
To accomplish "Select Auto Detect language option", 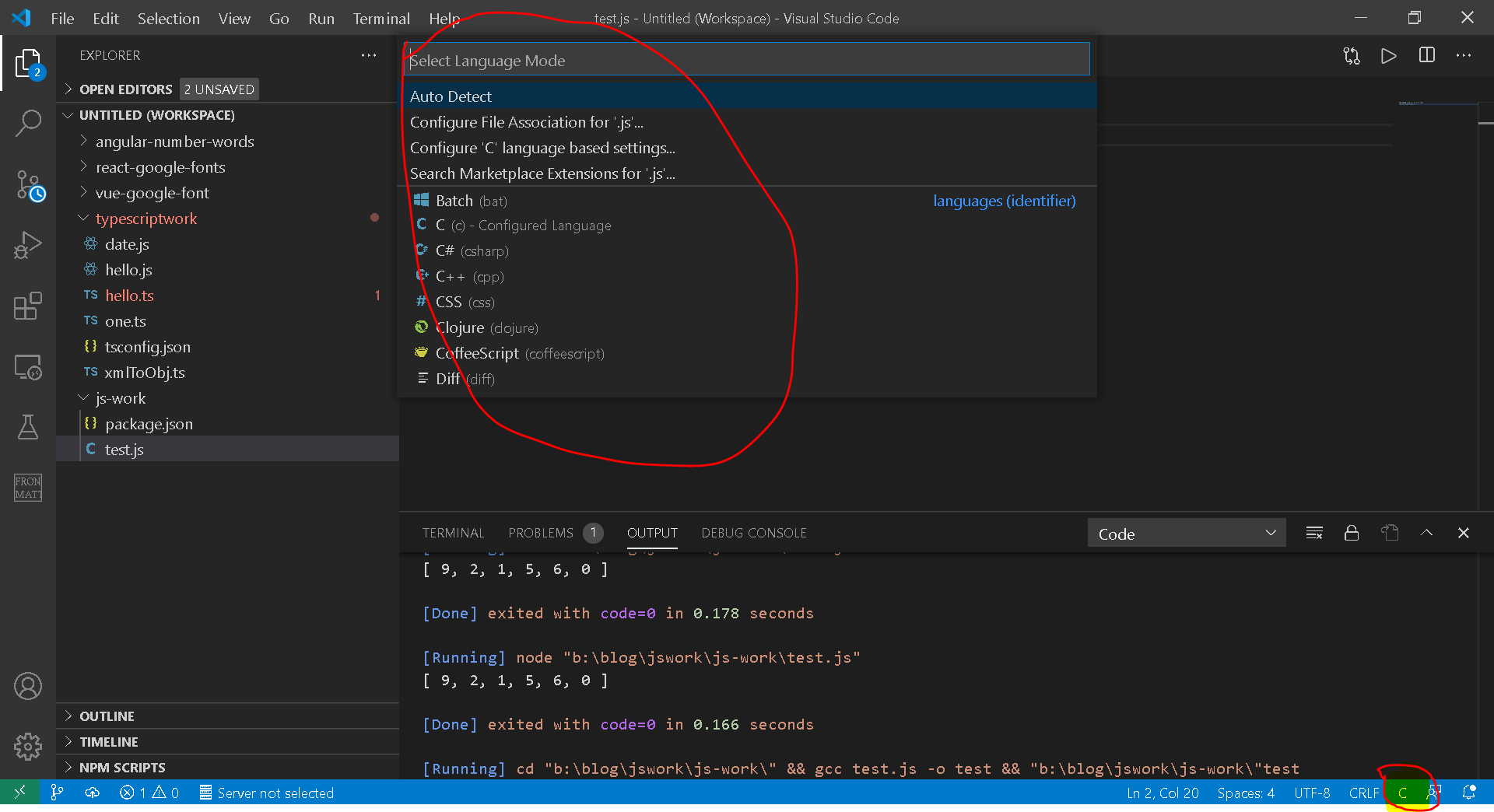I will coord(747,96).
